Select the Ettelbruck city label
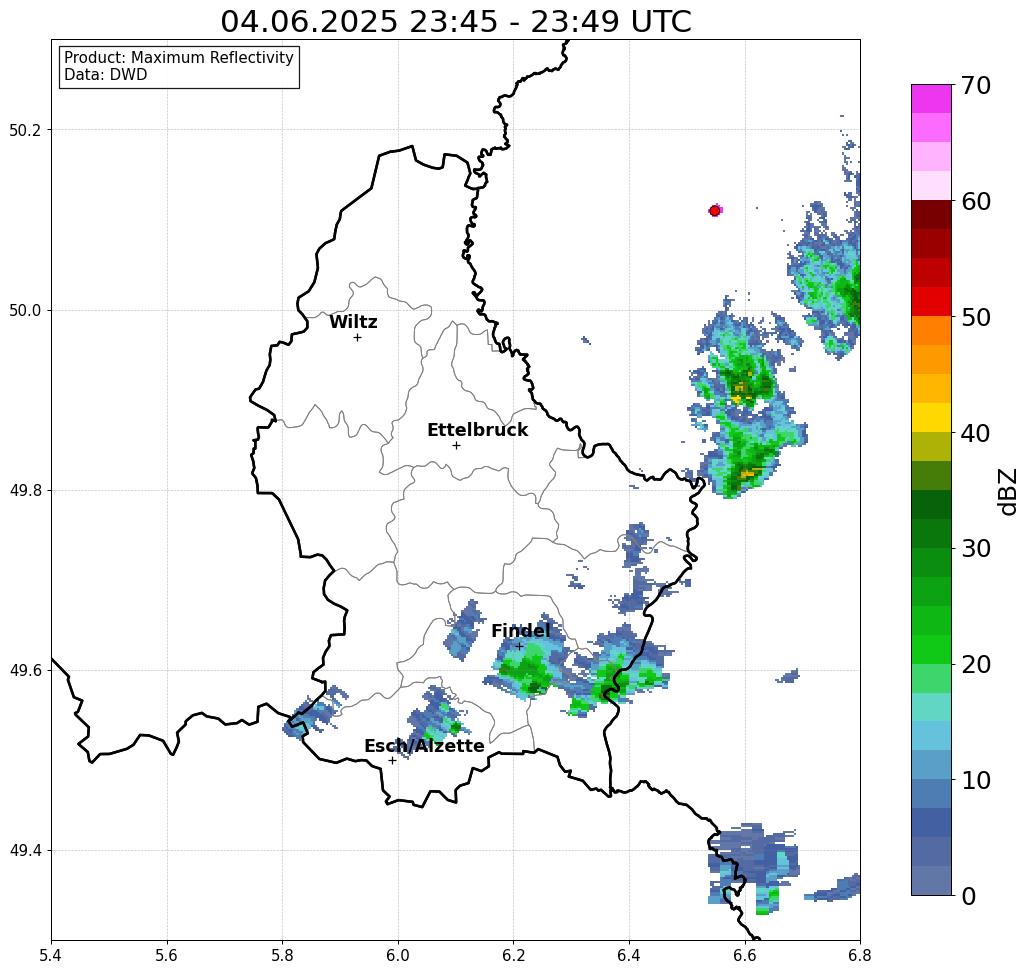Viewport: 1029px width, 973px height. [x=477, y=430]
